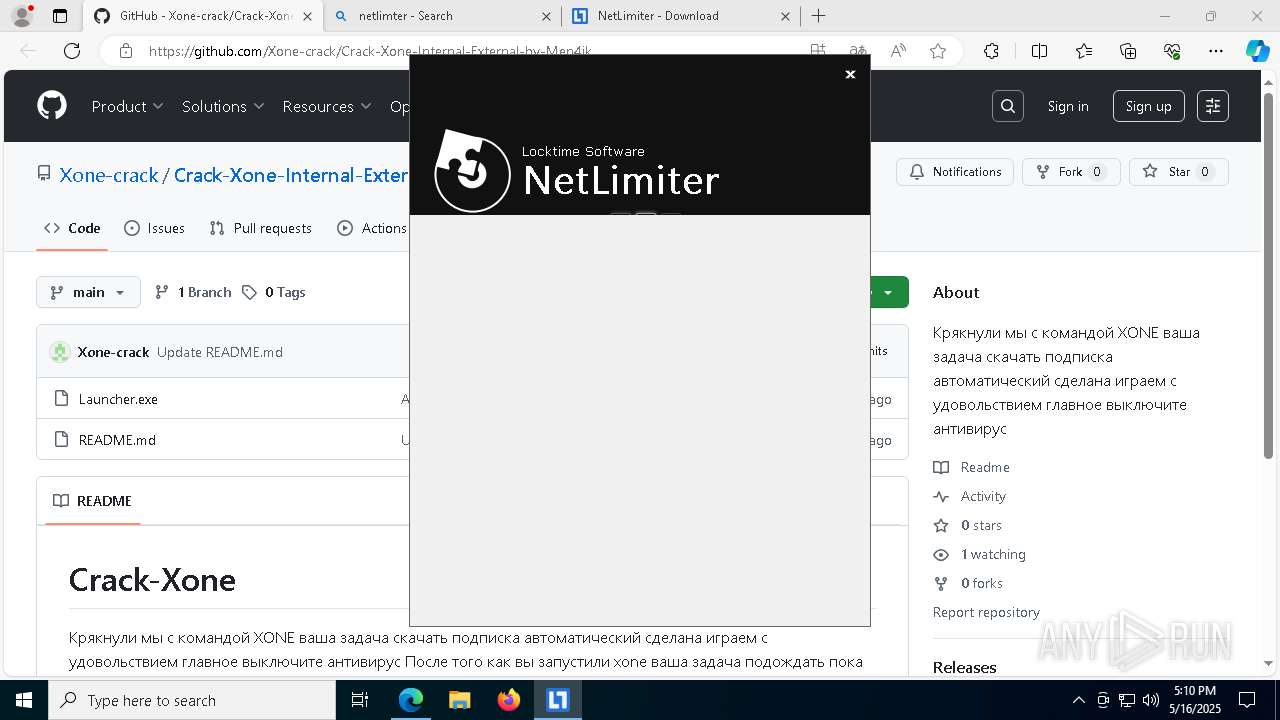Screen dimensions: 1280x720
Task: Switch to the Actions tab
Action: 372,228
